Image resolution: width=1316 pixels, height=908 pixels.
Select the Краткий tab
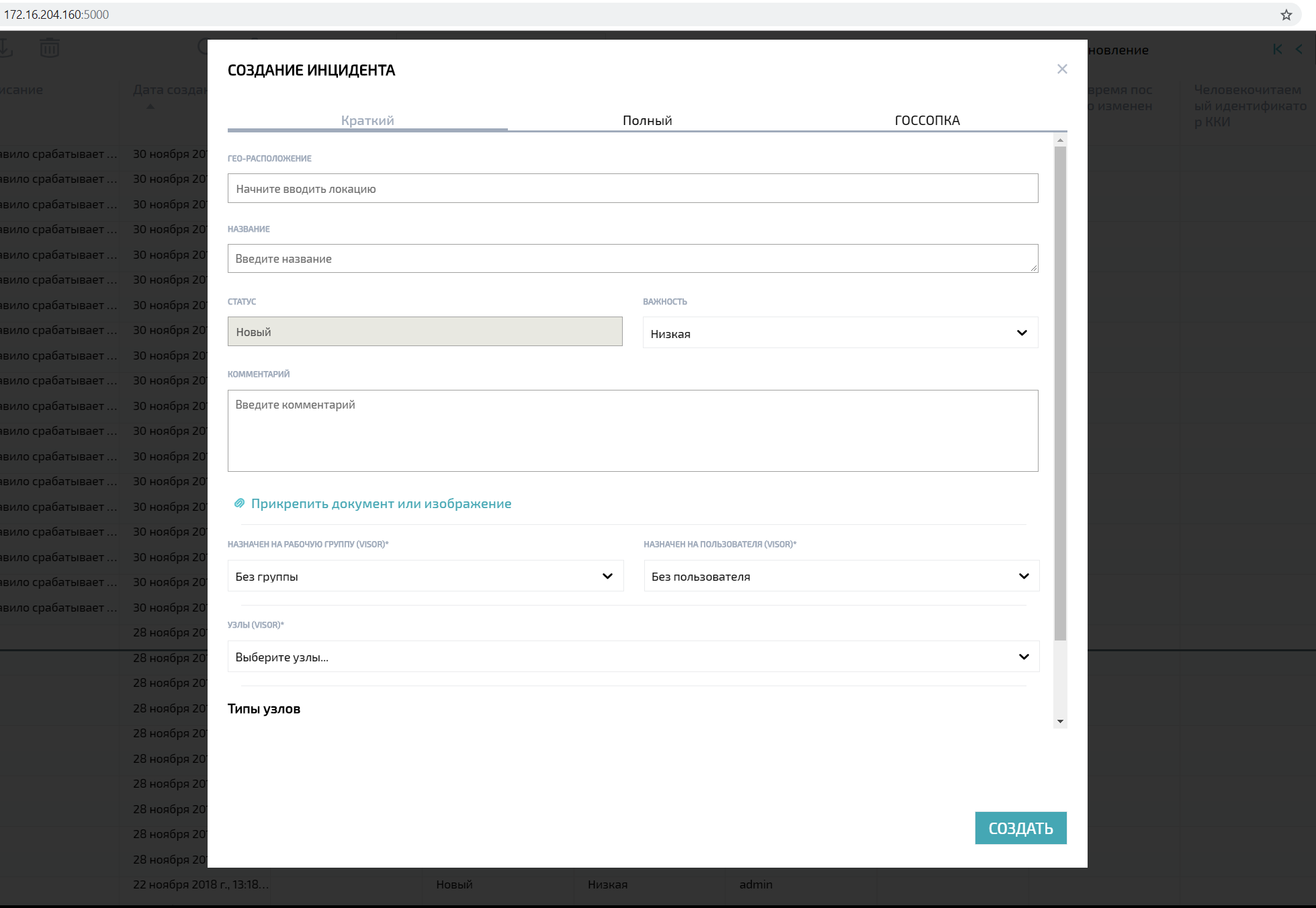click(367, 120)
